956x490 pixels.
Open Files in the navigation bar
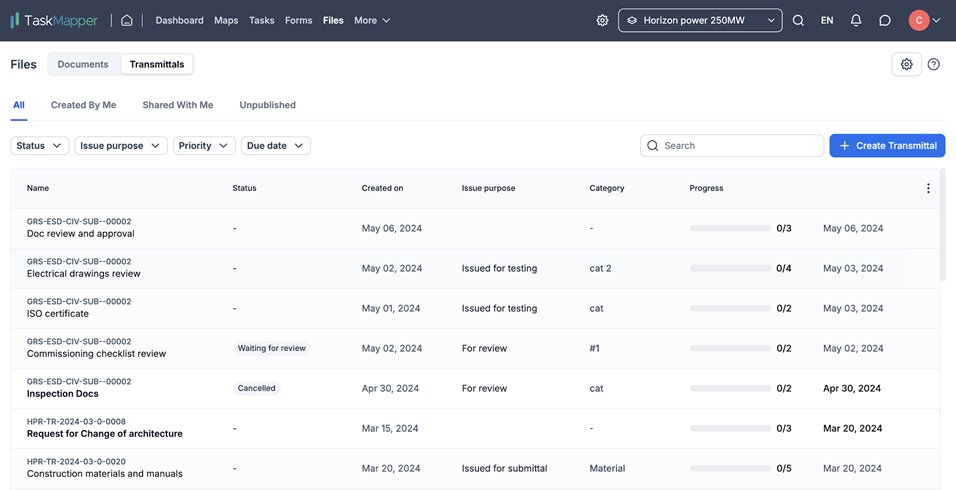334,20
